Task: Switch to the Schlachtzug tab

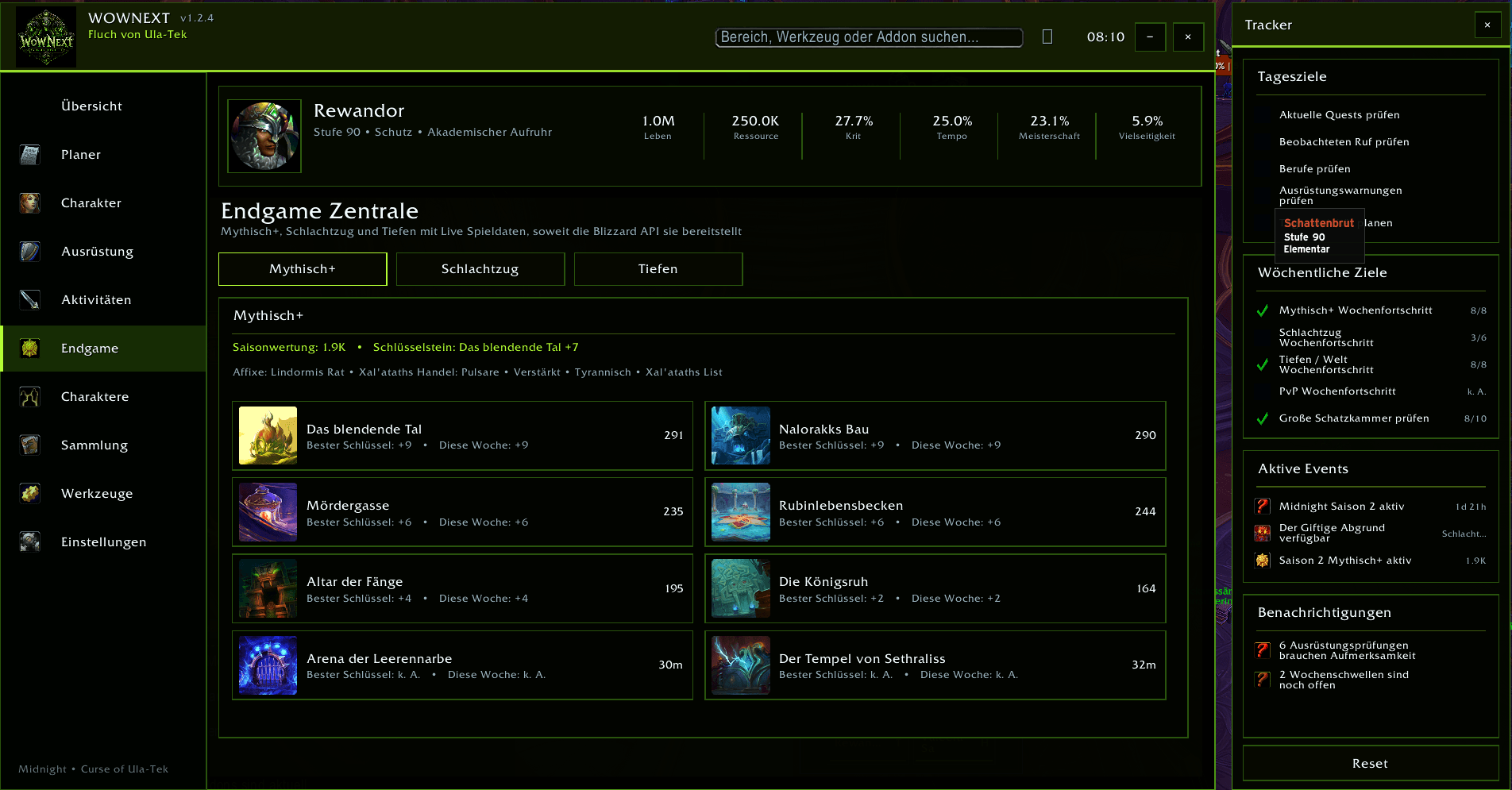Action: coord(480,269)
